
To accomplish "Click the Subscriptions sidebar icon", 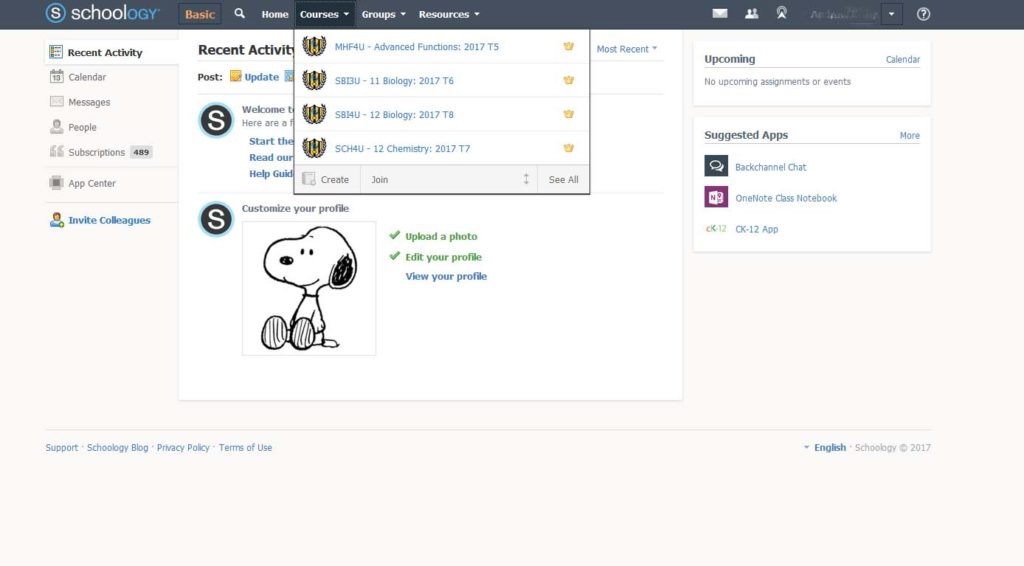I will click(57, 151).
